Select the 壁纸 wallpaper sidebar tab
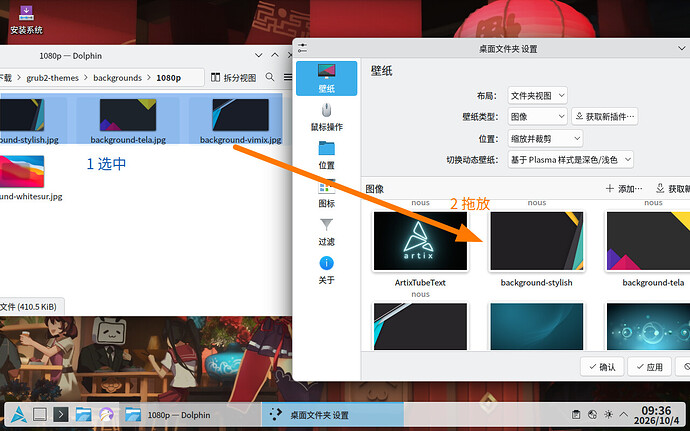This screenshot has height=431, width=690. [327, 78]
